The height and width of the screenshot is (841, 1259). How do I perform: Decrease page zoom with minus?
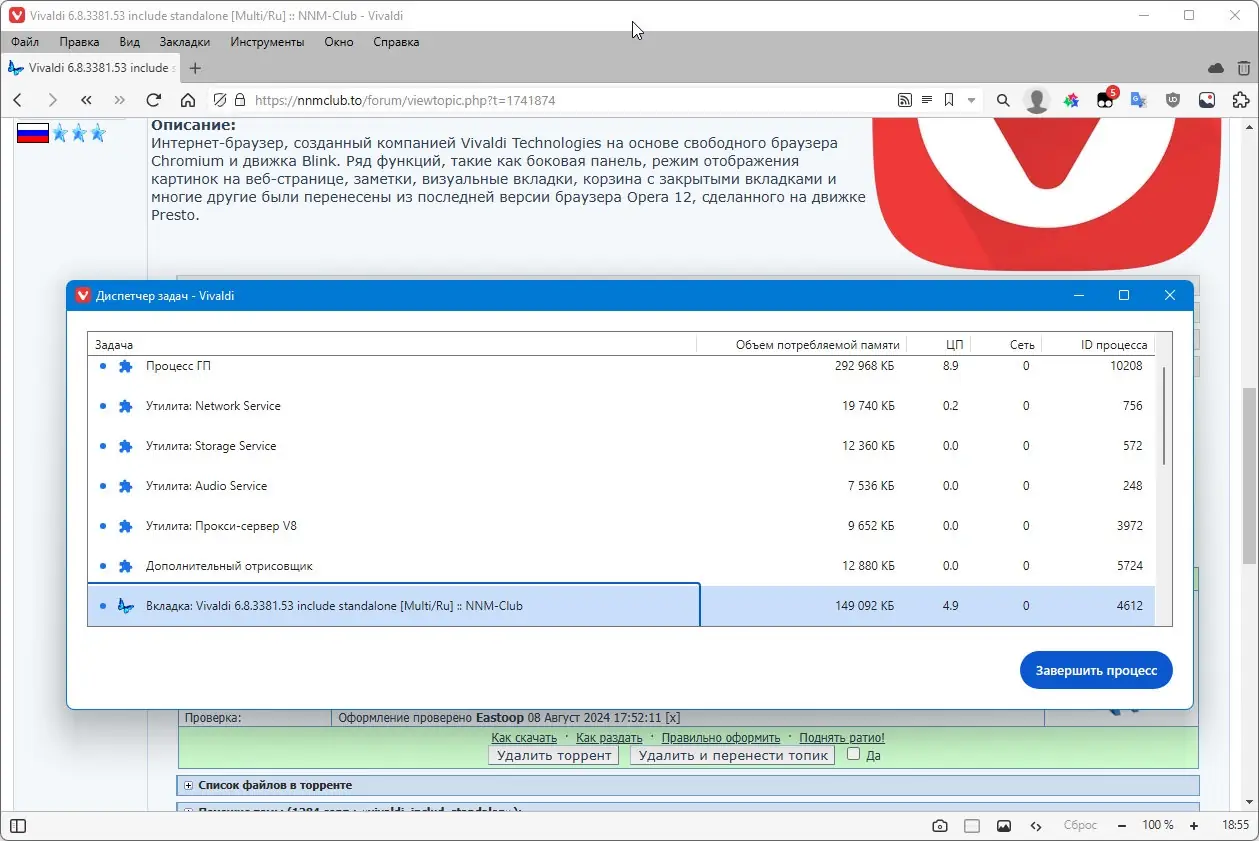coord(1122,826)
